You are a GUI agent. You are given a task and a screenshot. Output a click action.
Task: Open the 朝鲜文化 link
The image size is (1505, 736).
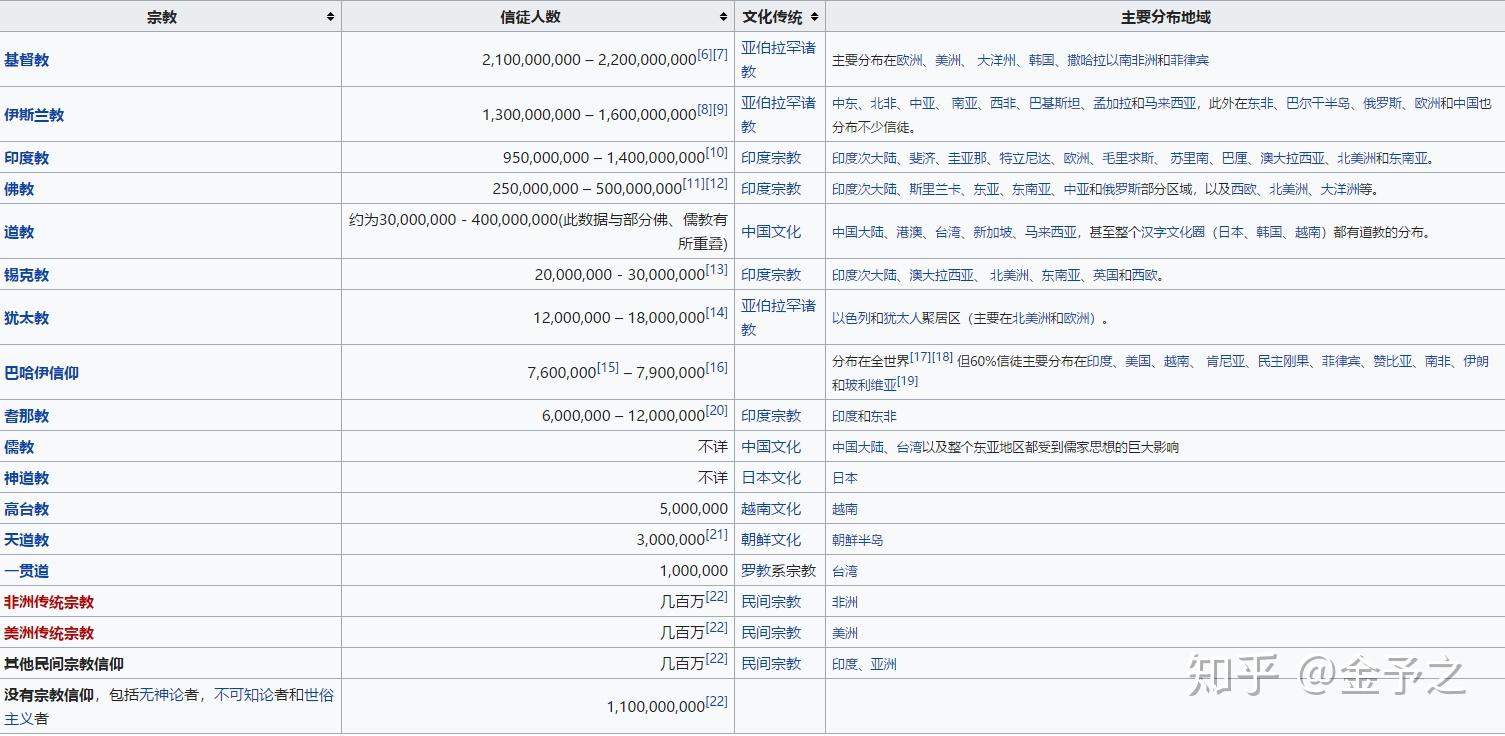coord(771,540)
